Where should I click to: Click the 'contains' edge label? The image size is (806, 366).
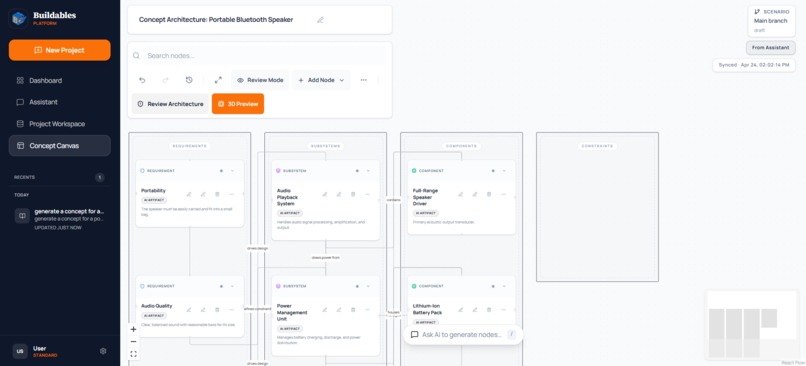[393, 200]
